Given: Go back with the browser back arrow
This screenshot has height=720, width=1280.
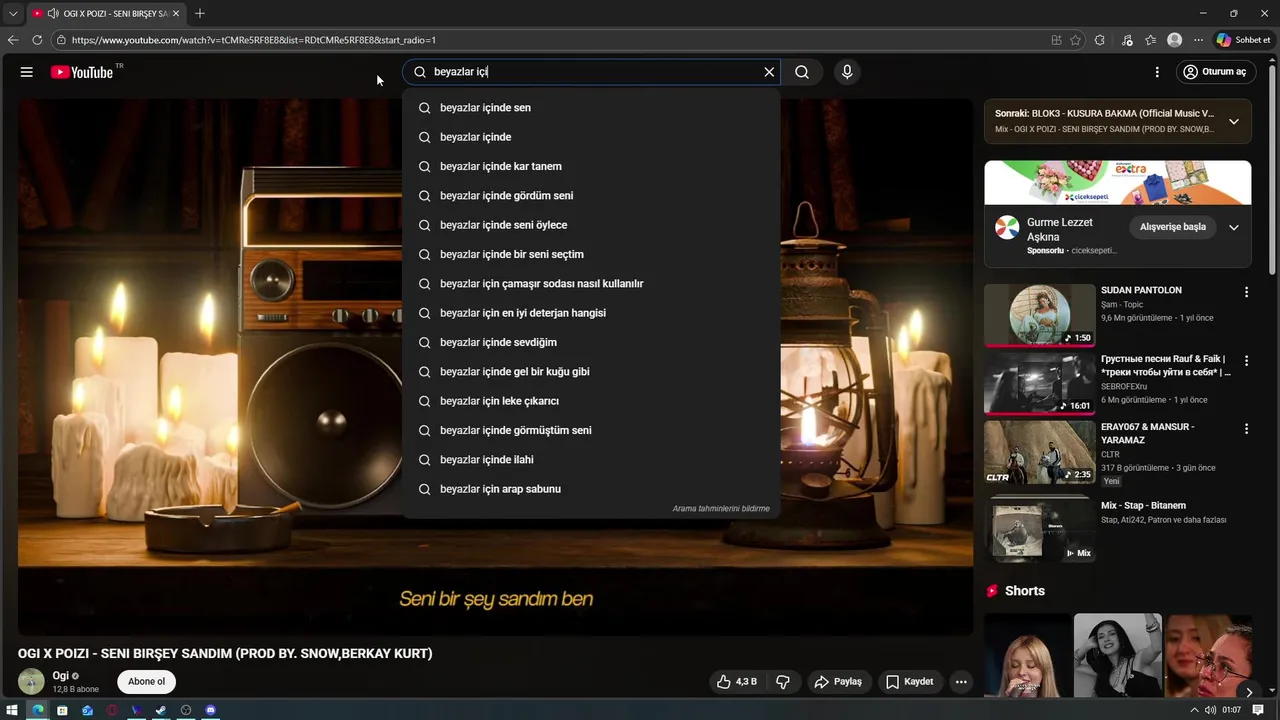Looking at the screenshot, I should tap(13, 40).
